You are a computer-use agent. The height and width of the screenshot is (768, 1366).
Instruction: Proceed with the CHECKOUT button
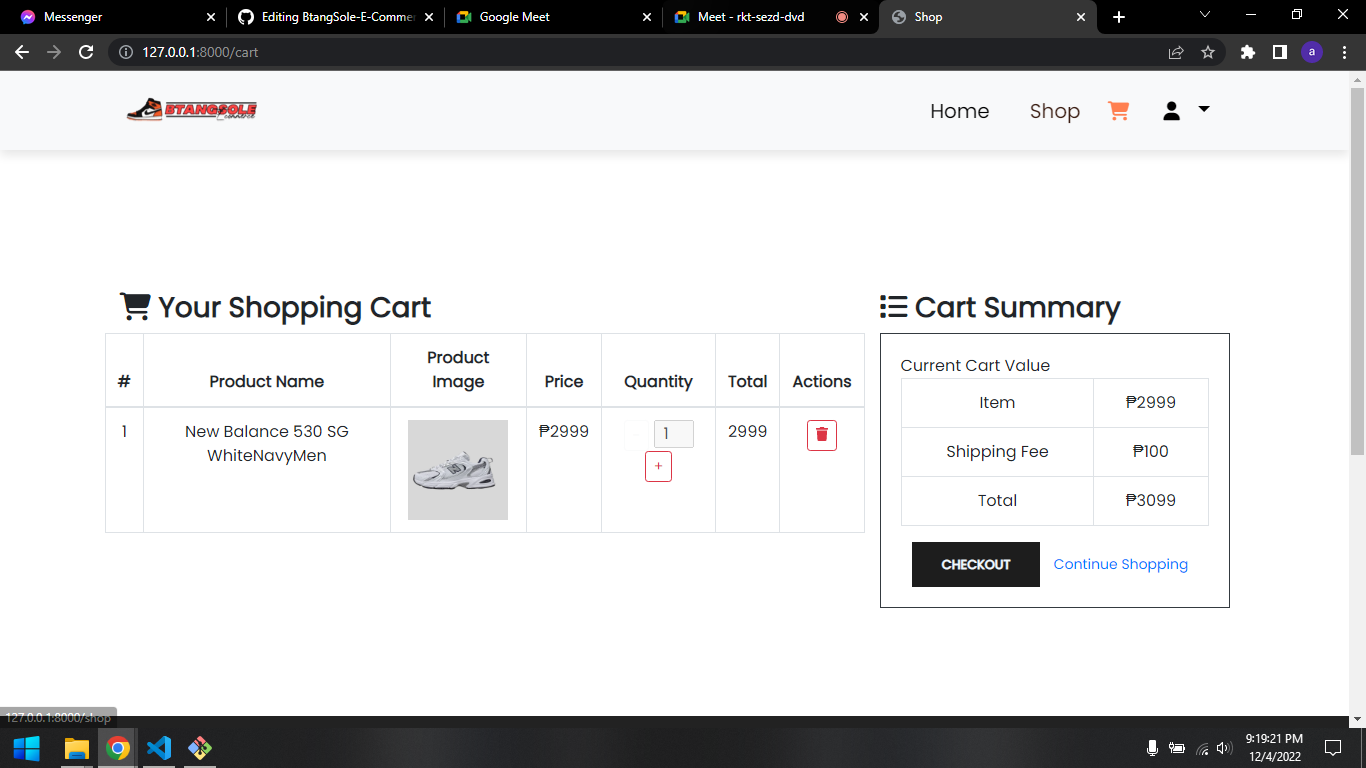[x=976, y=565]
